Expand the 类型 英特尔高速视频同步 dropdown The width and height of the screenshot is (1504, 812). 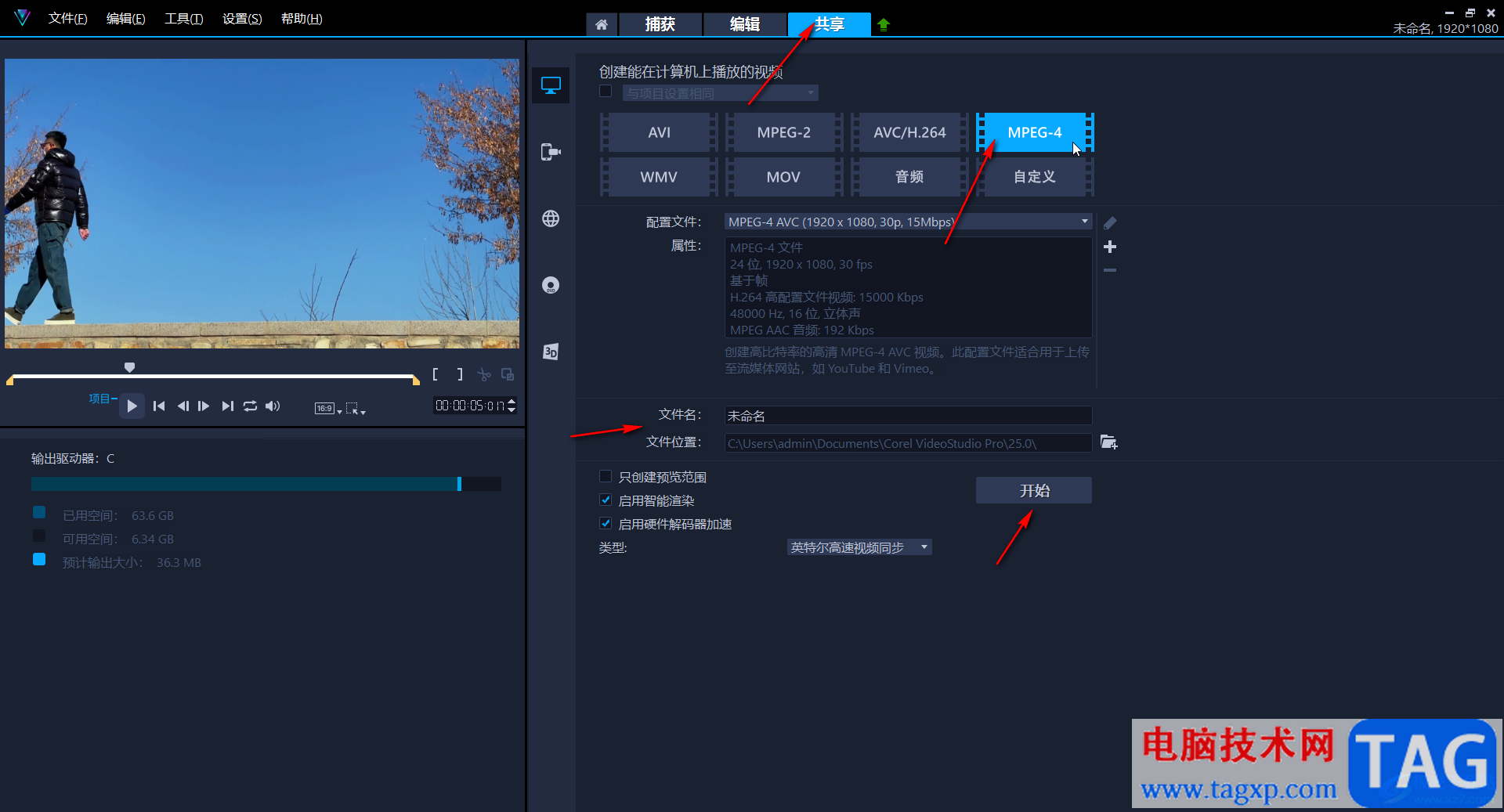click(859, 547)
